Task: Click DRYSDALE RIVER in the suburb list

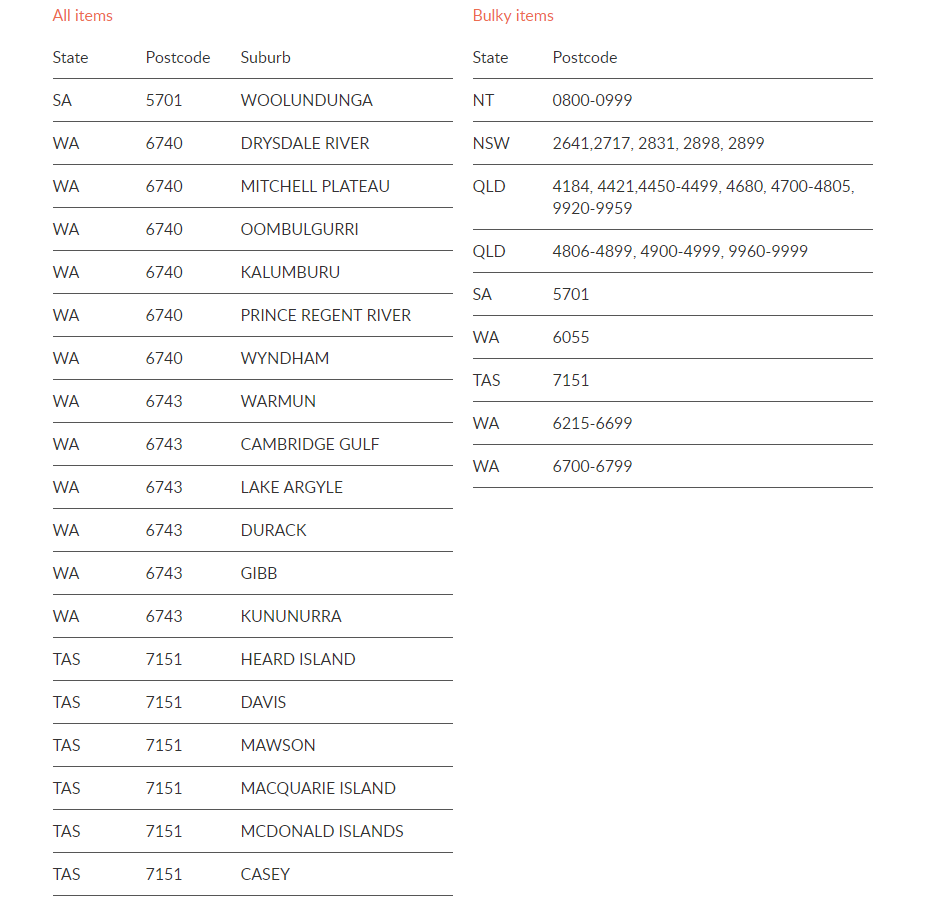Action: (x=304, y=144)
